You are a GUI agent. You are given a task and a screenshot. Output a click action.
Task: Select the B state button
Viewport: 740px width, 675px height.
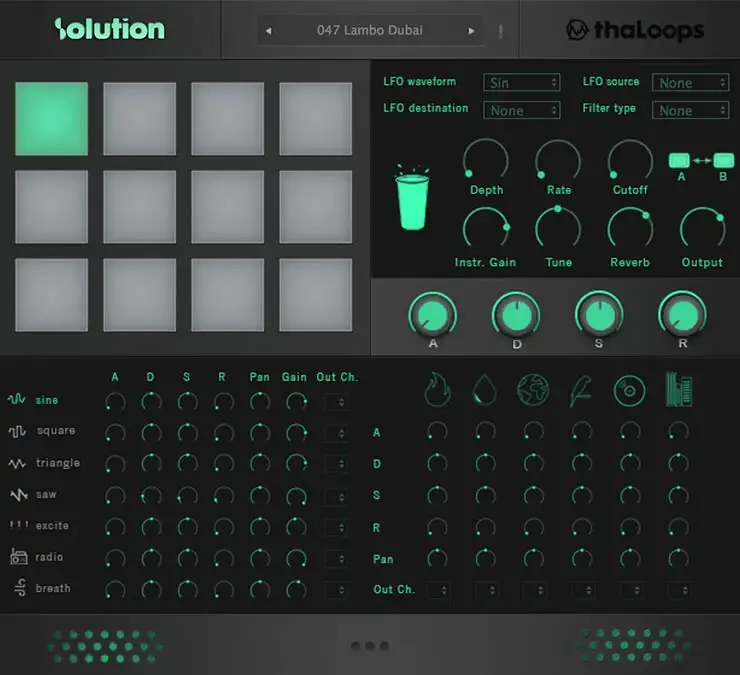tap(723, 160)
